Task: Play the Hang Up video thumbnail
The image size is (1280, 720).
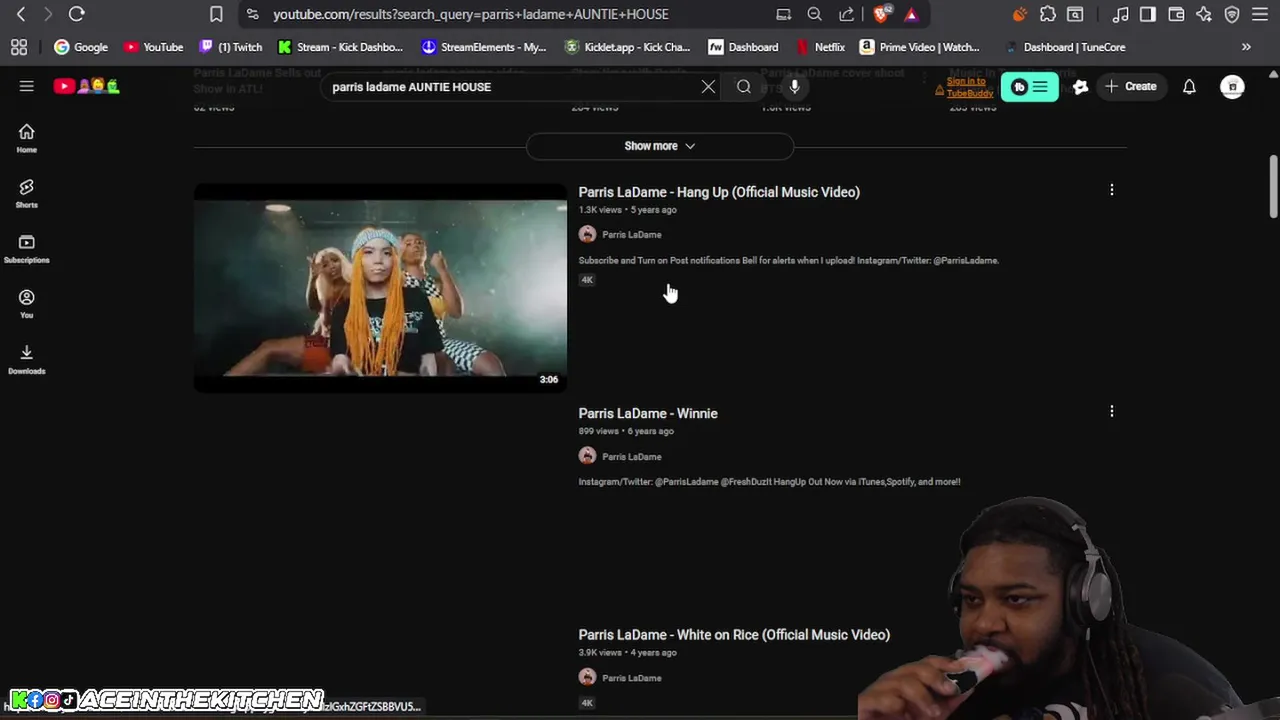Action: point(380,288)
